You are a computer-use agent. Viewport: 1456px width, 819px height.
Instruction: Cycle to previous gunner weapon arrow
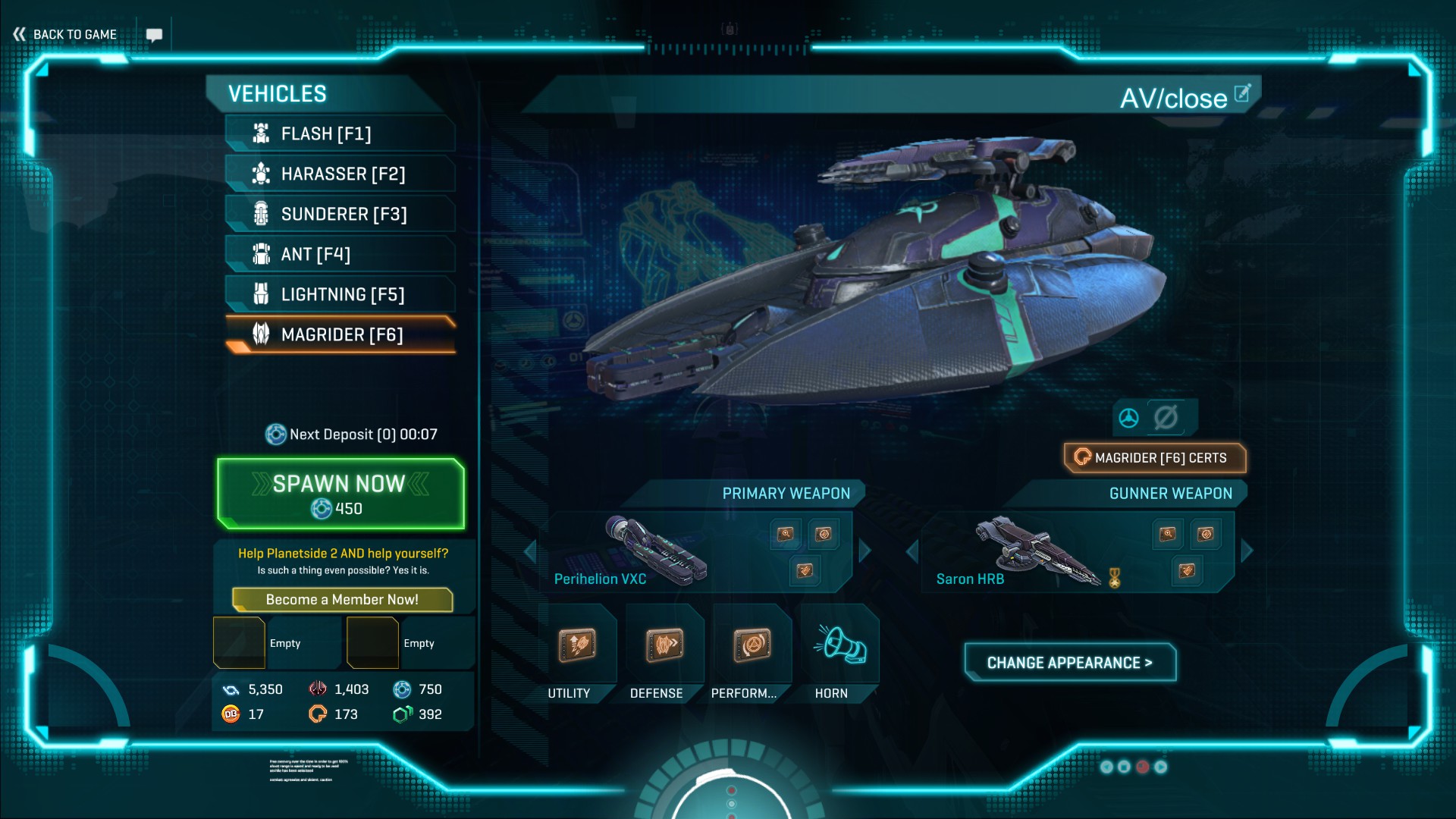pyautogui.click(x=912, y=551)
